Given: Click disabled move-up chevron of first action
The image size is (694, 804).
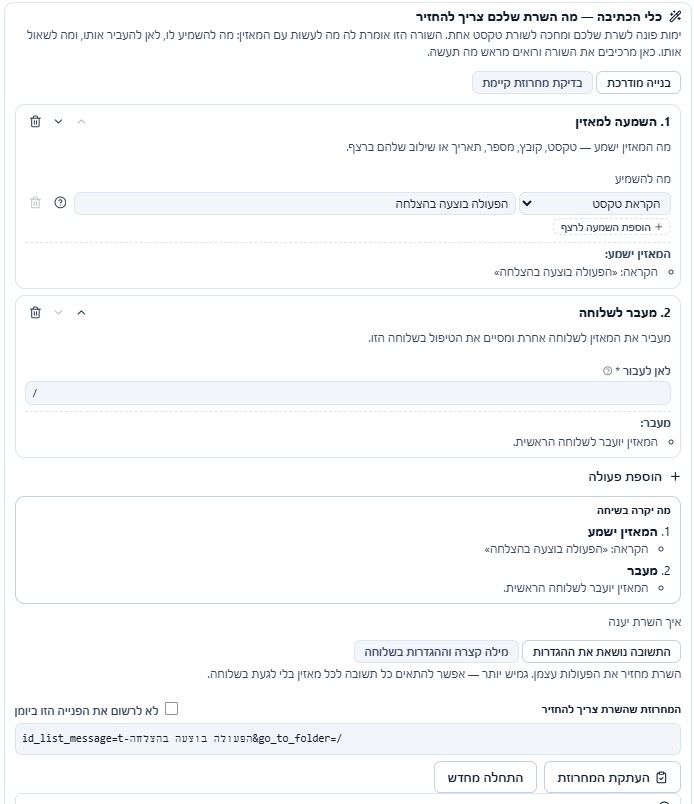Looking at the screenshot, I should pos(82,122).
